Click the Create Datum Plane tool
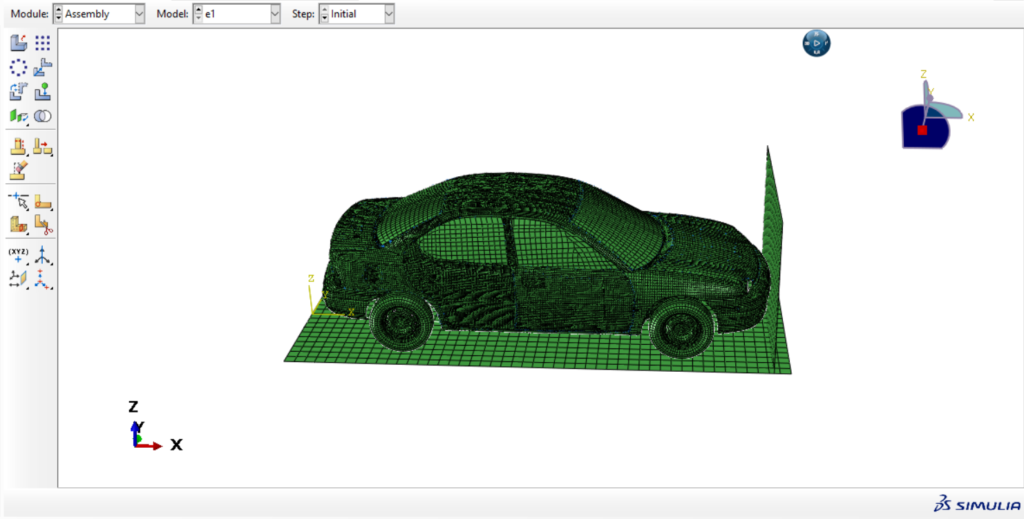Image resolution: width=1024 pixels, height=519 pixels. (x=19, y=279)
